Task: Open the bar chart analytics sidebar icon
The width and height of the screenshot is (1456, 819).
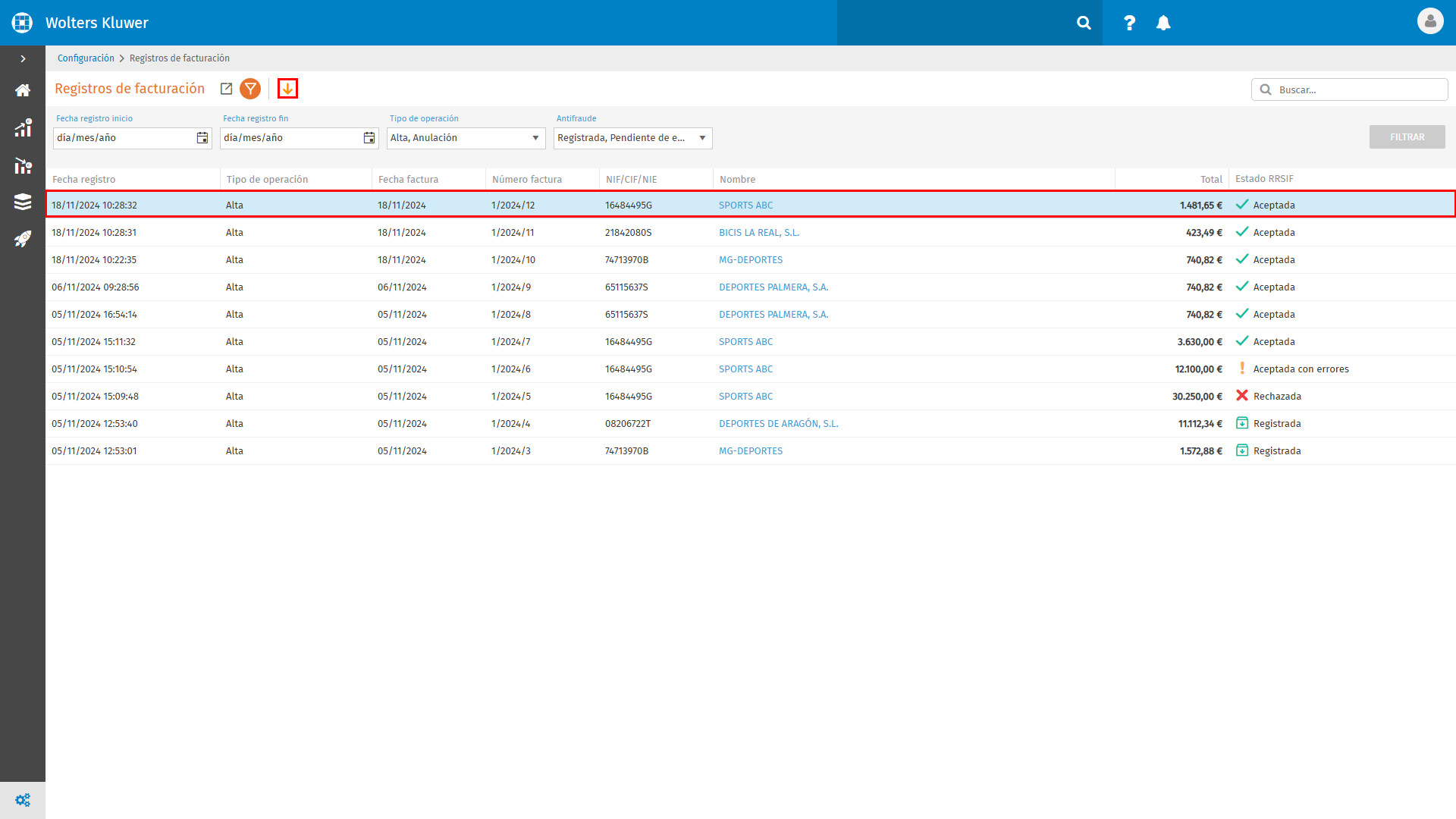Action: [23, 127]
